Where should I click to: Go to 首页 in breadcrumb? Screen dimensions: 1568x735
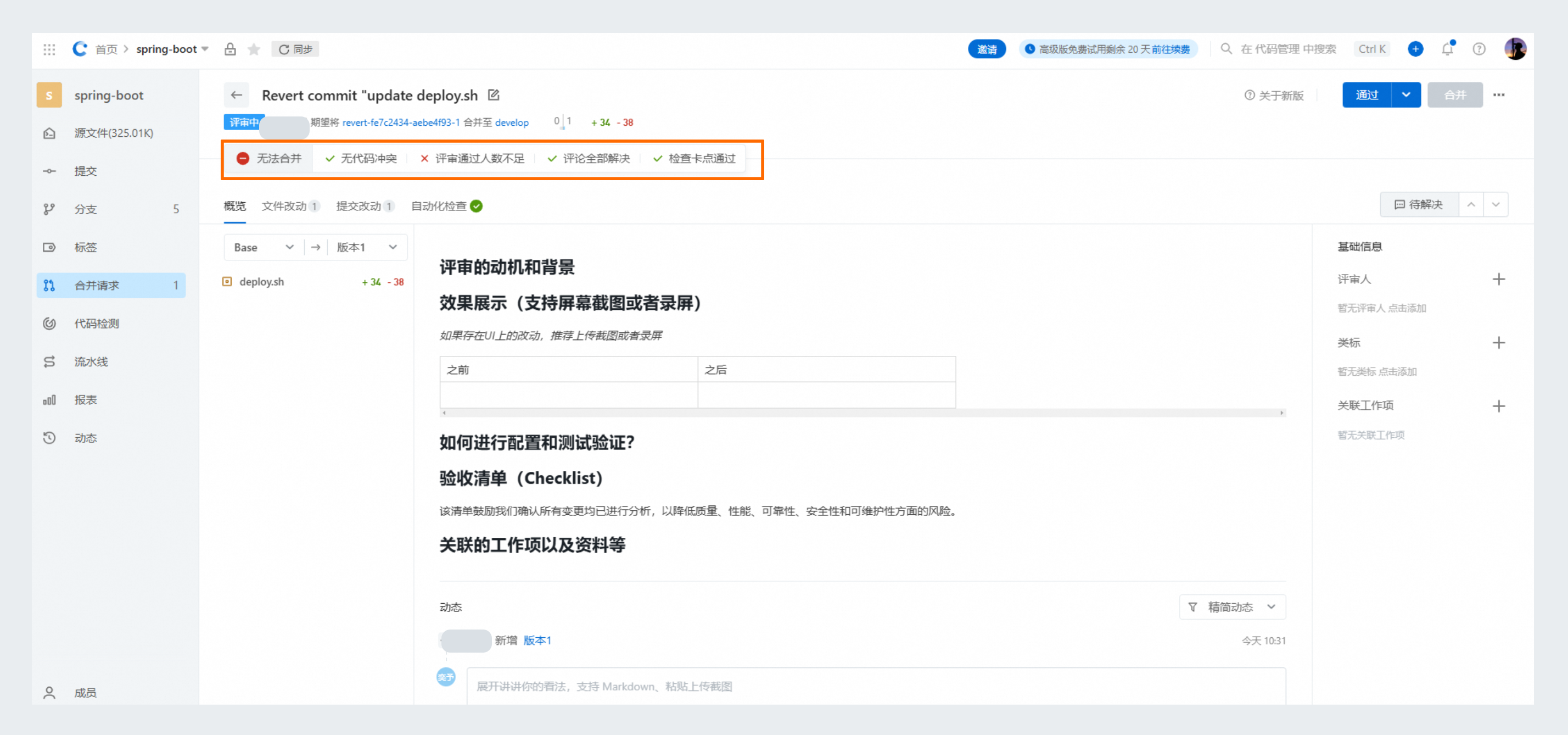click(106, 49)
